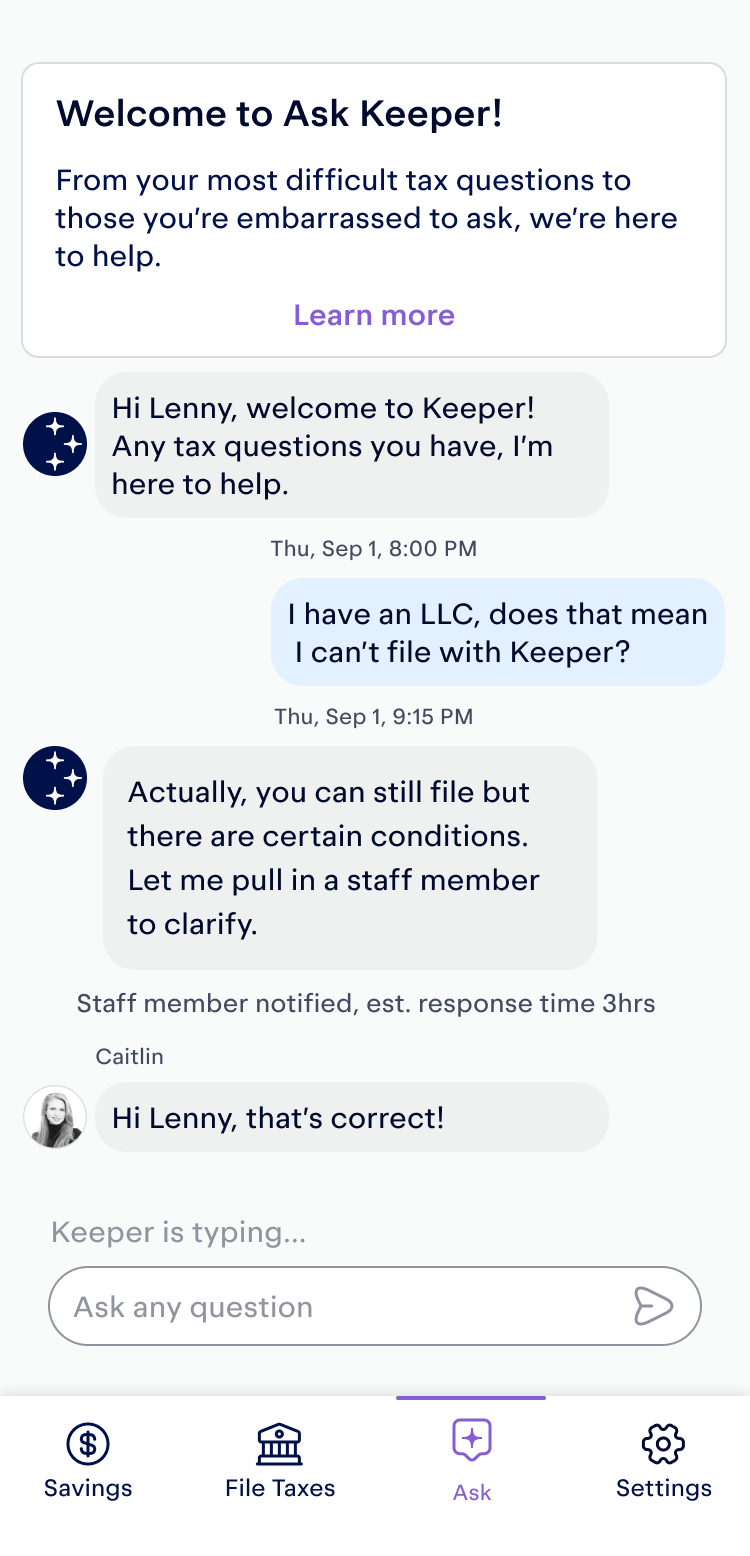The image size is (750, 1556).
Task: Tap the File Taxes bank icon
Action: coord(280,1443)
